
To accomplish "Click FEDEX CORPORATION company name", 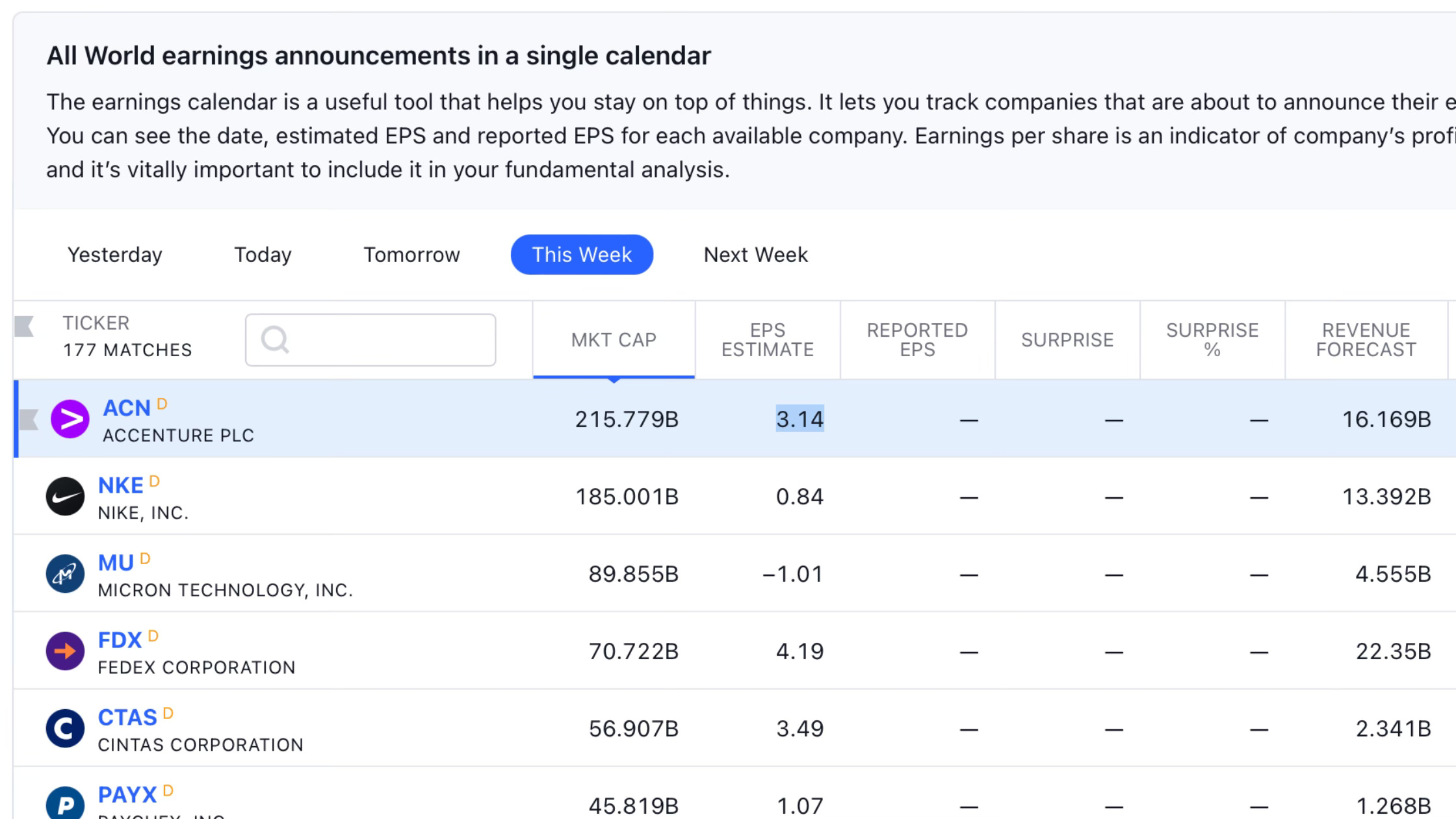I will [x=196, y=668].
